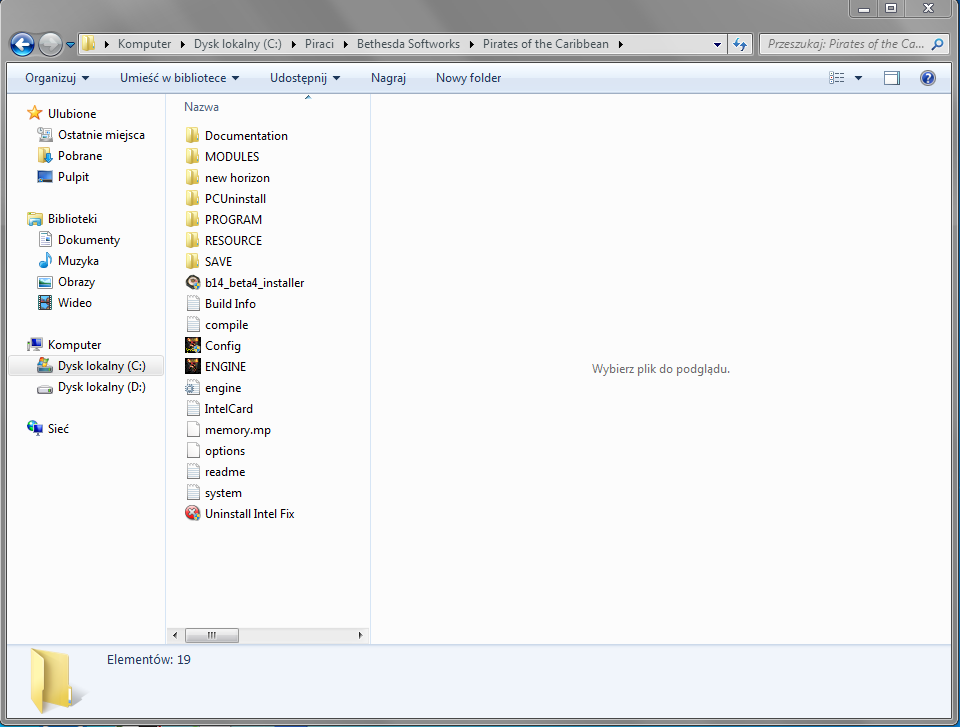
Task: Open Obrazy library
Action: (x=67, y=282)
